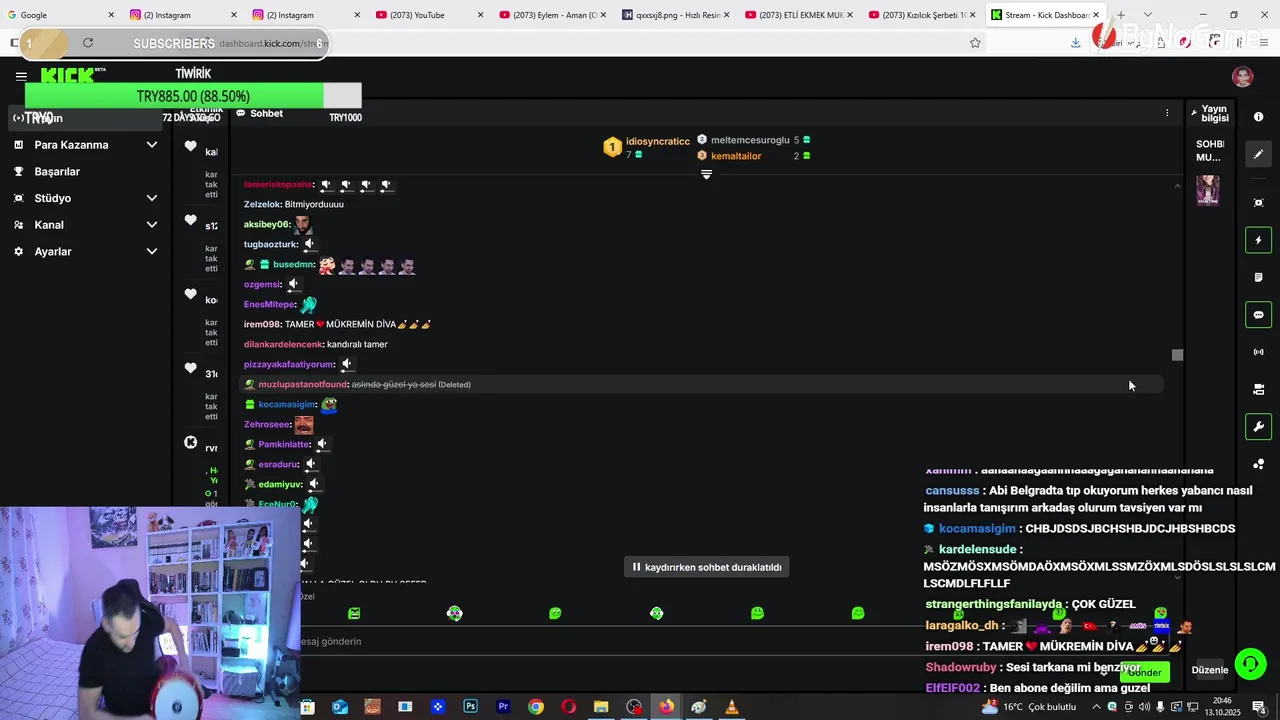Open Outlook from the taskbar
This screenshot has height=720, width=1280.
coord(340,707)
